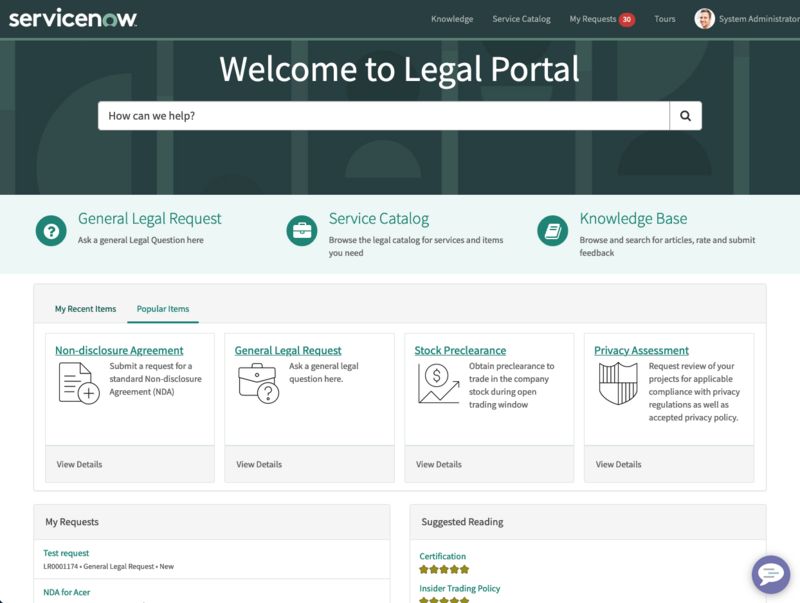Click the General Legal Request briefcase card icon

[258, 383]
